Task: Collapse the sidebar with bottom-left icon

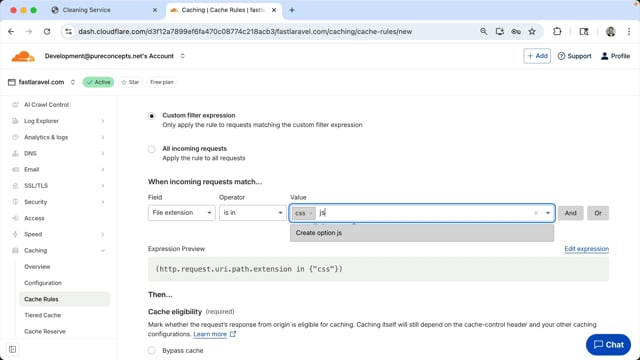Action: 13,349
